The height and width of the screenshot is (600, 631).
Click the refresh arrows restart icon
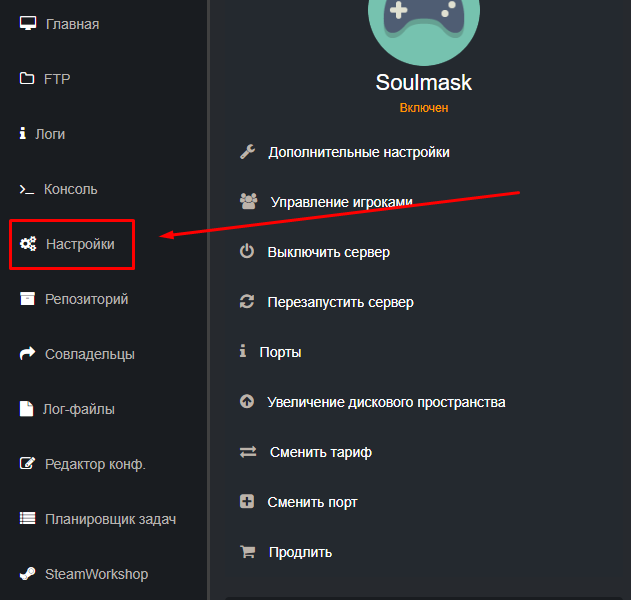[x=247, y=302]
